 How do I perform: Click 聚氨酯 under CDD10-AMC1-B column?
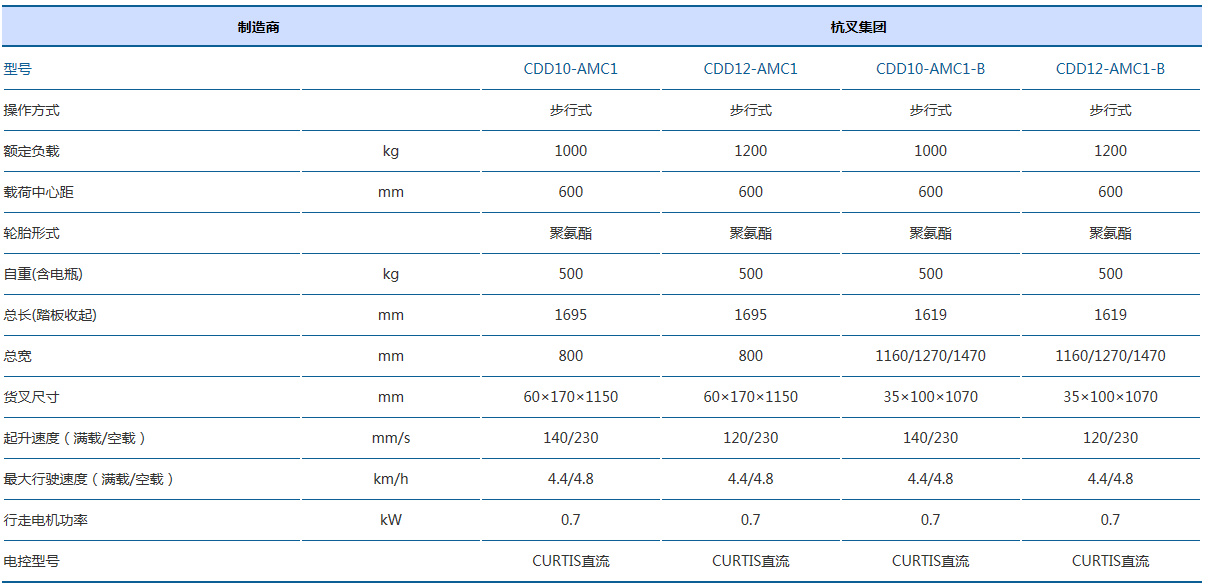click(931, 233)
